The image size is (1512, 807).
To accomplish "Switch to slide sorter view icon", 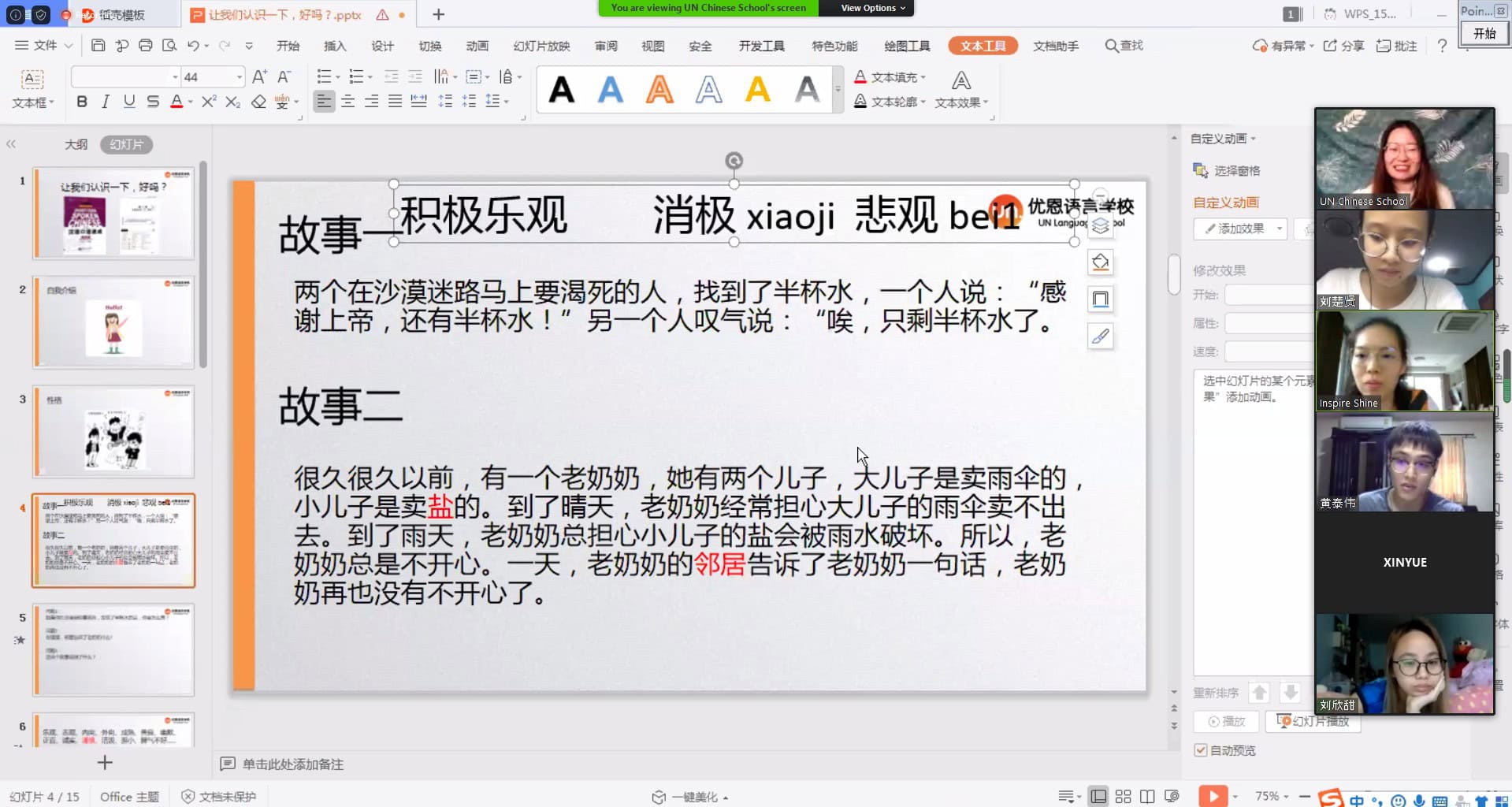I will click(x=1123, y=797).
